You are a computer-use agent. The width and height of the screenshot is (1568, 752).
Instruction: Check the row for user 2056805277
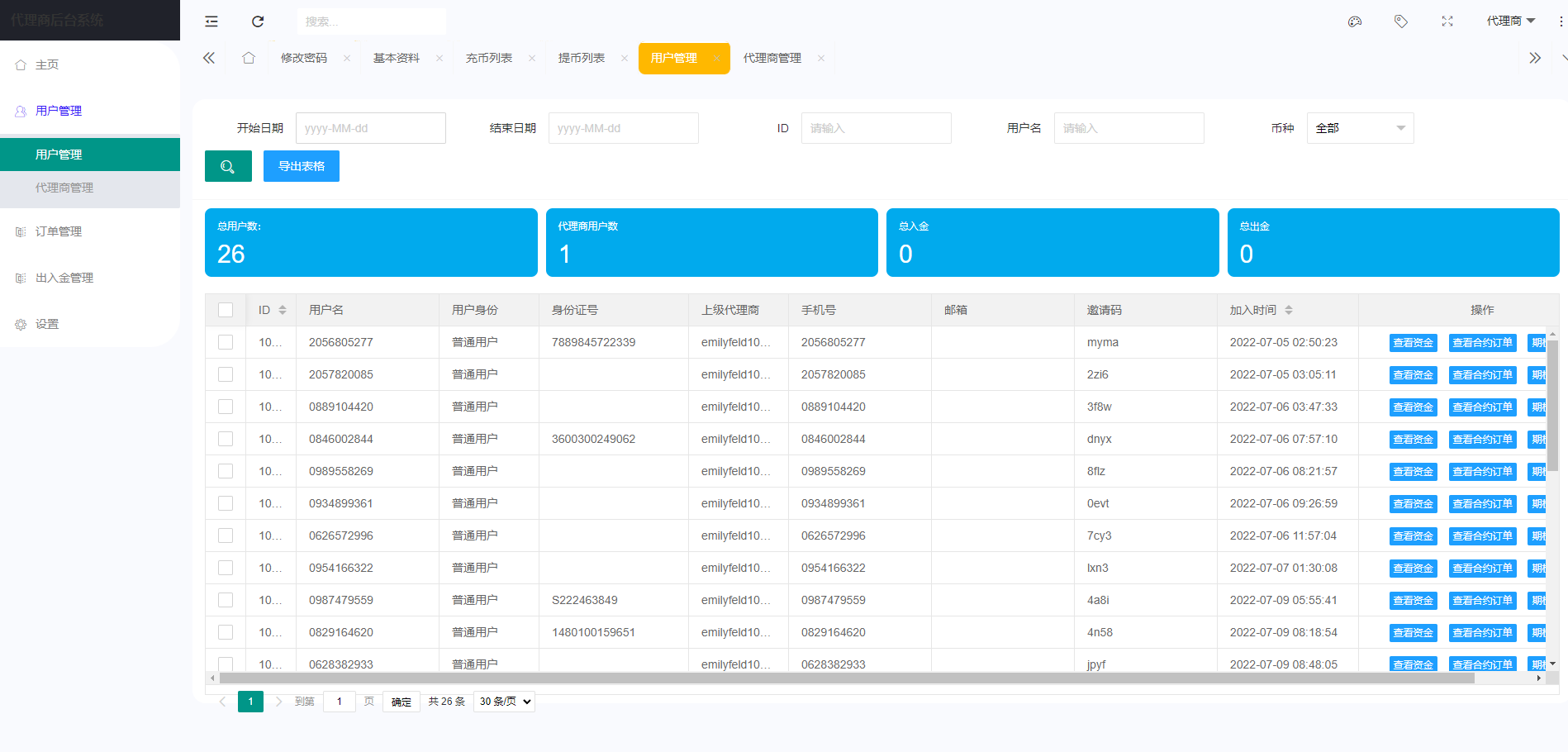(x=226, y=342)
